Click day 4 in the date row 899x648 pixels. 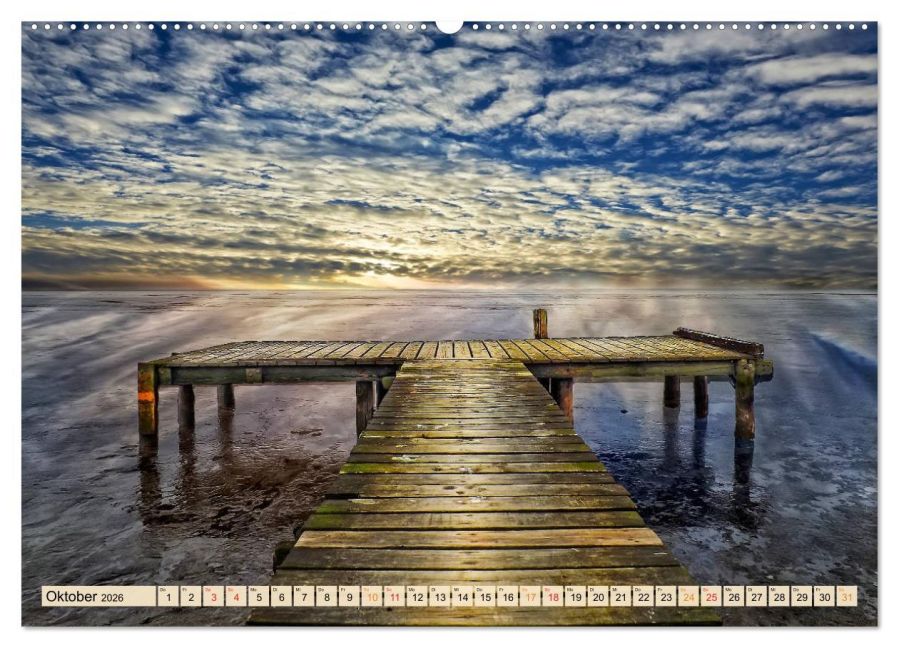coord(236,597)
